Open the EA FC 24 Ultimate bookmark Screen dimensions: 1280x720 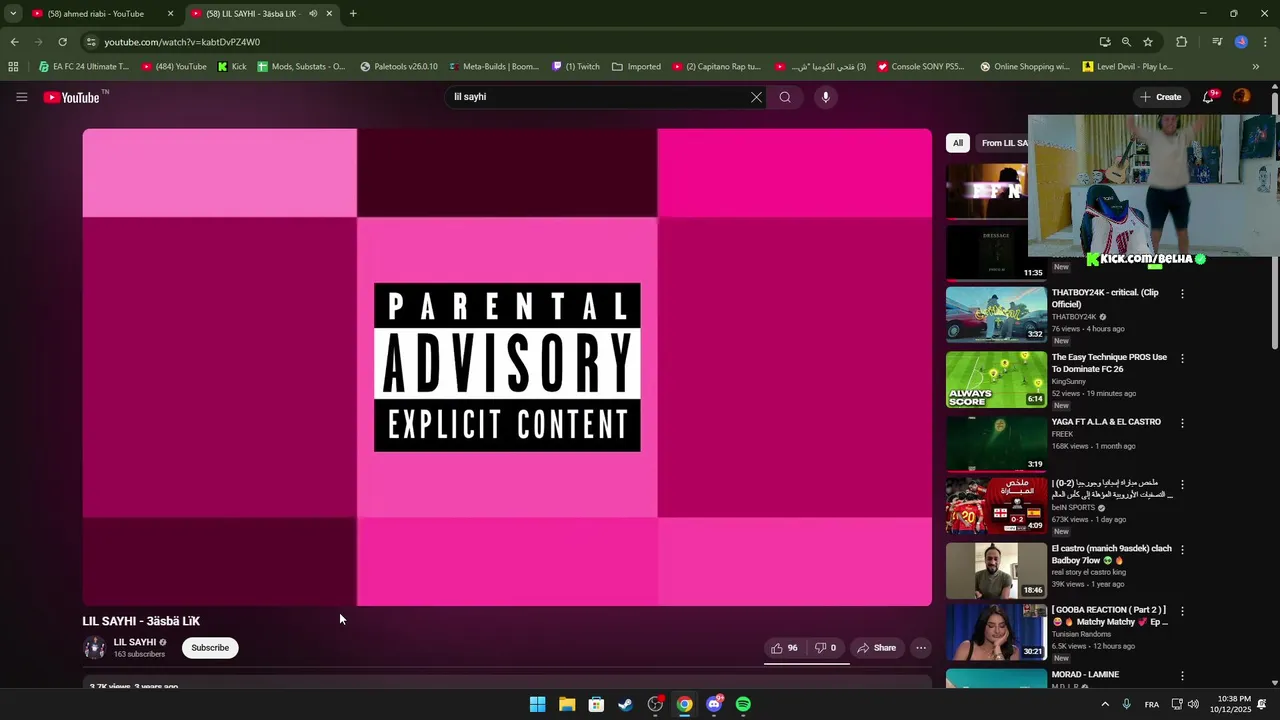83,67
